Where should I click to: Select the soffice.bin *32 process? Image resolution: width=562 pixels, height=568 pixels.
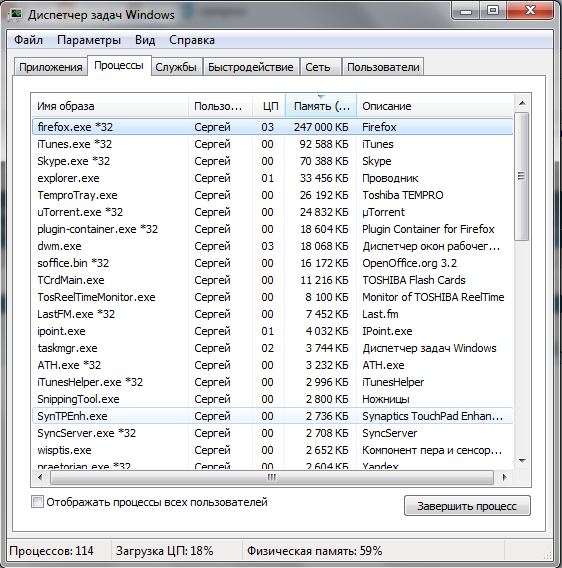coord(272,263)
